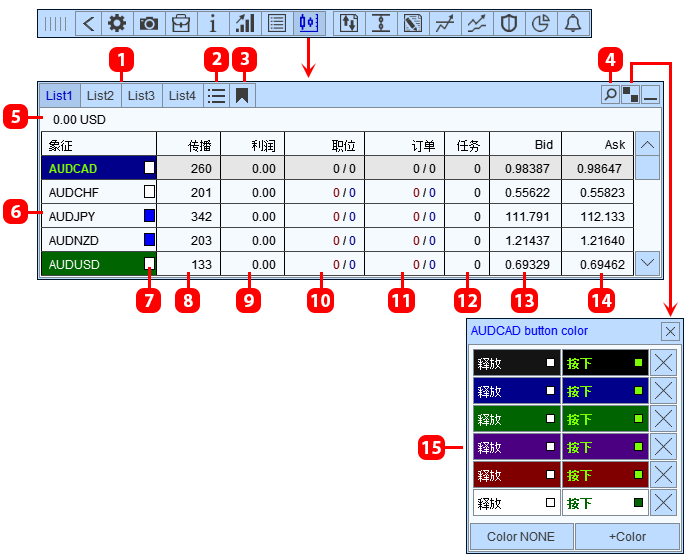The image size is (693, 556).
Task: Click the double trend lines icon
Action: pos(477,23)
